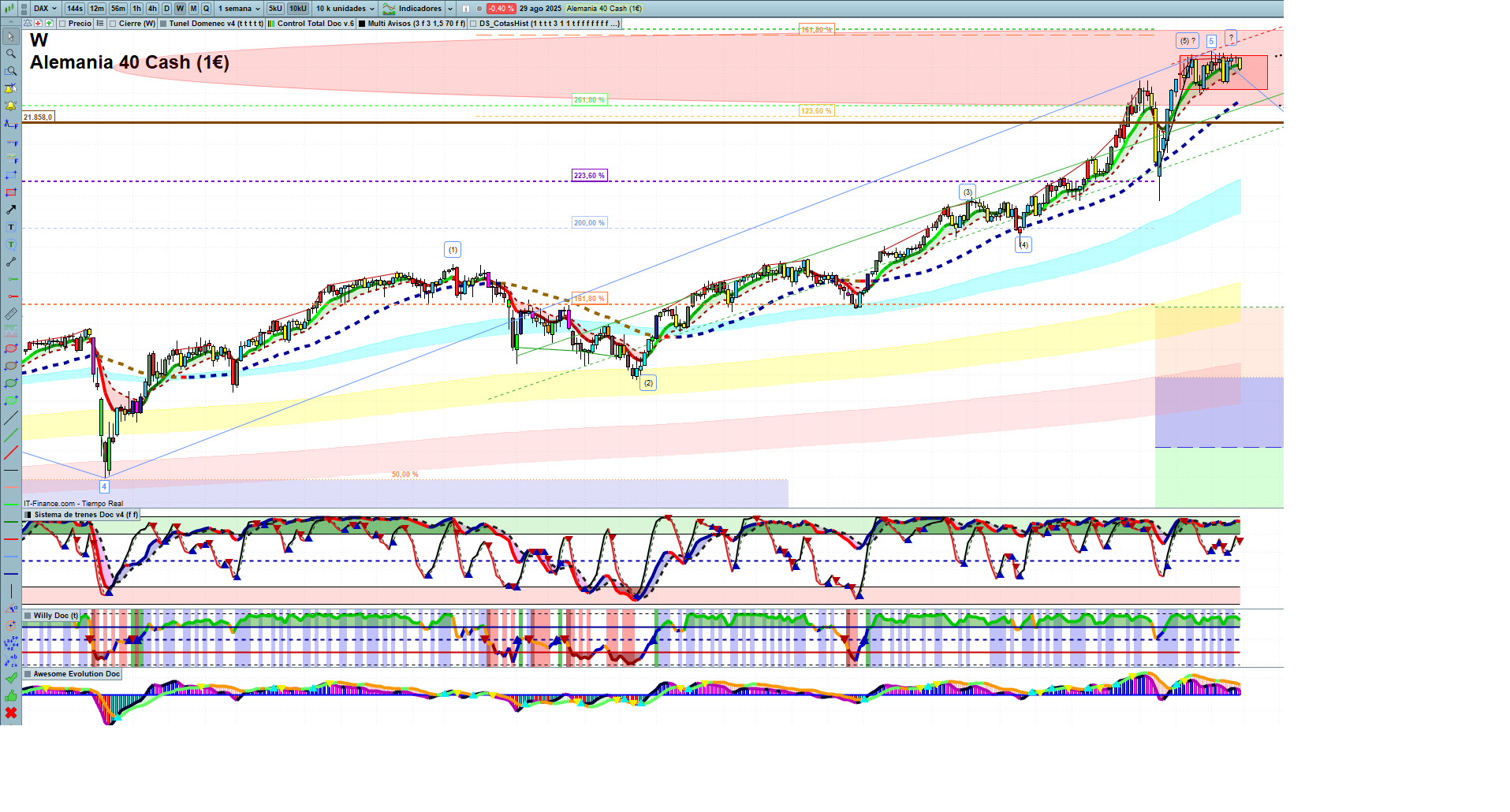Toggle Multi Avisos indicator box
Screen dimensions: 1510x812
point(362,24)
